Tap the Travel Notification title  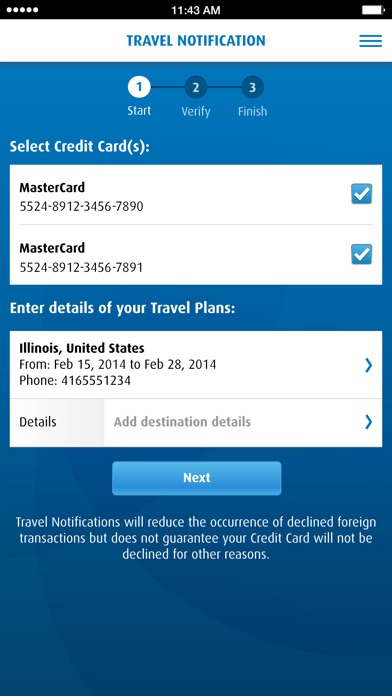click(196, 41)
